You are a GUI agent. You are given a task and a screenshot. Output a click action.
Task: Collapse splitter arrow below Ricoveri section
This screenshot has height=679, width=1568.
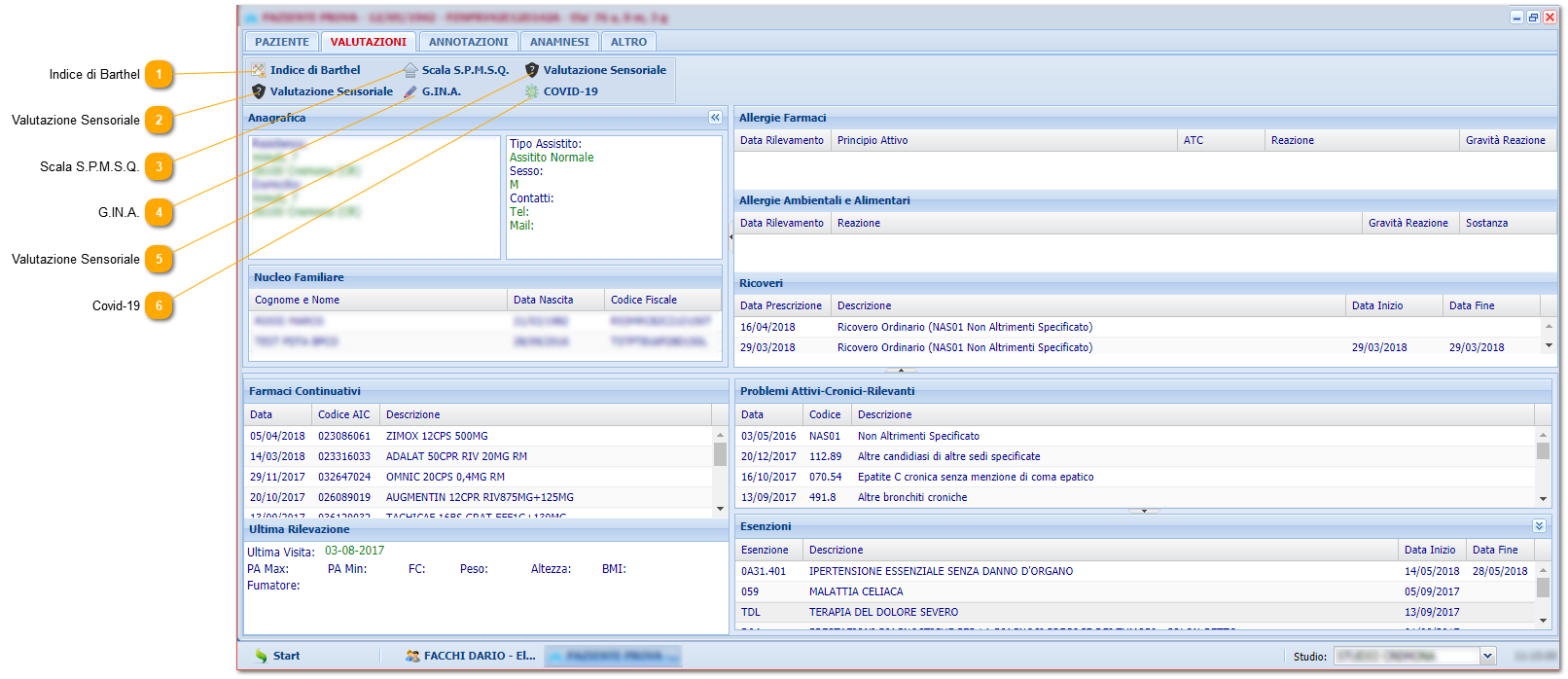click(x=901, y=371)
